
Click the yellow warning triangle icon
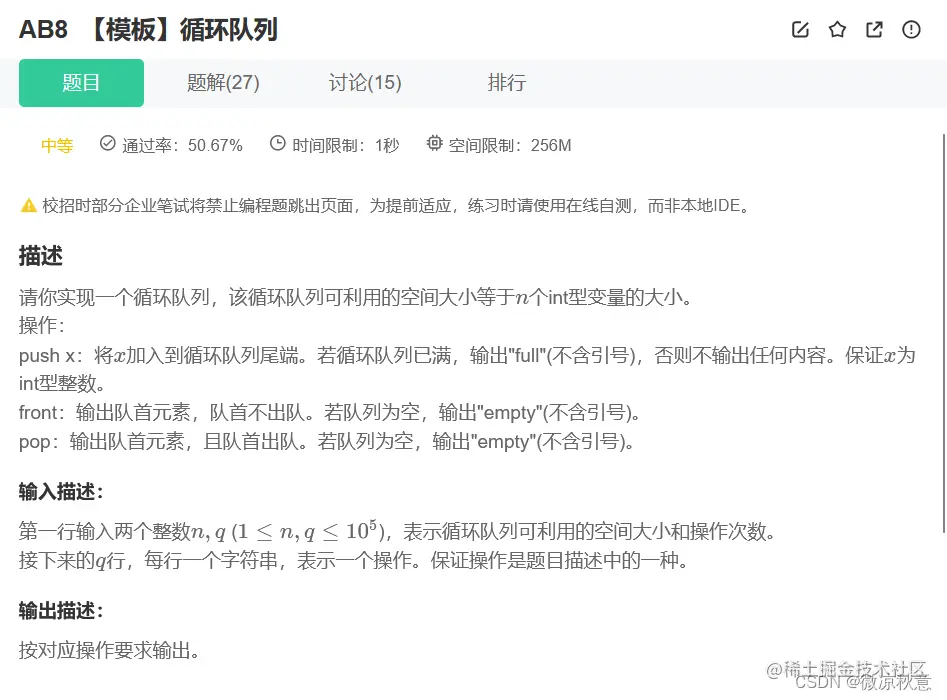(x=26, y=206)
